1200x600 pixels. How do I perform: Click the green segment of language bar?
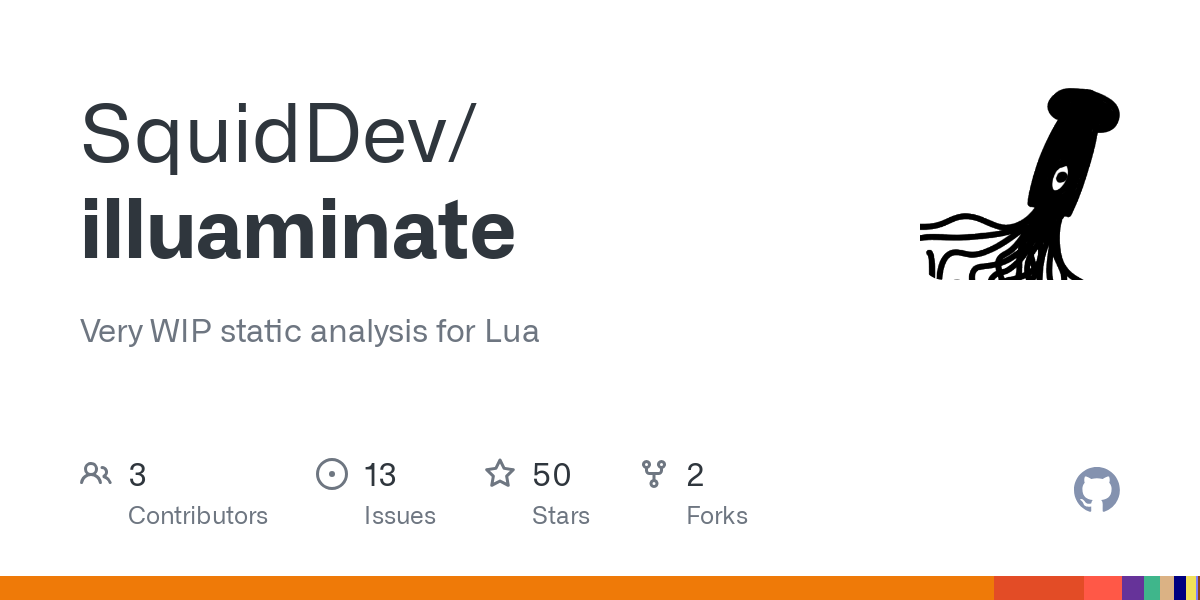[x=1152, y=588]
